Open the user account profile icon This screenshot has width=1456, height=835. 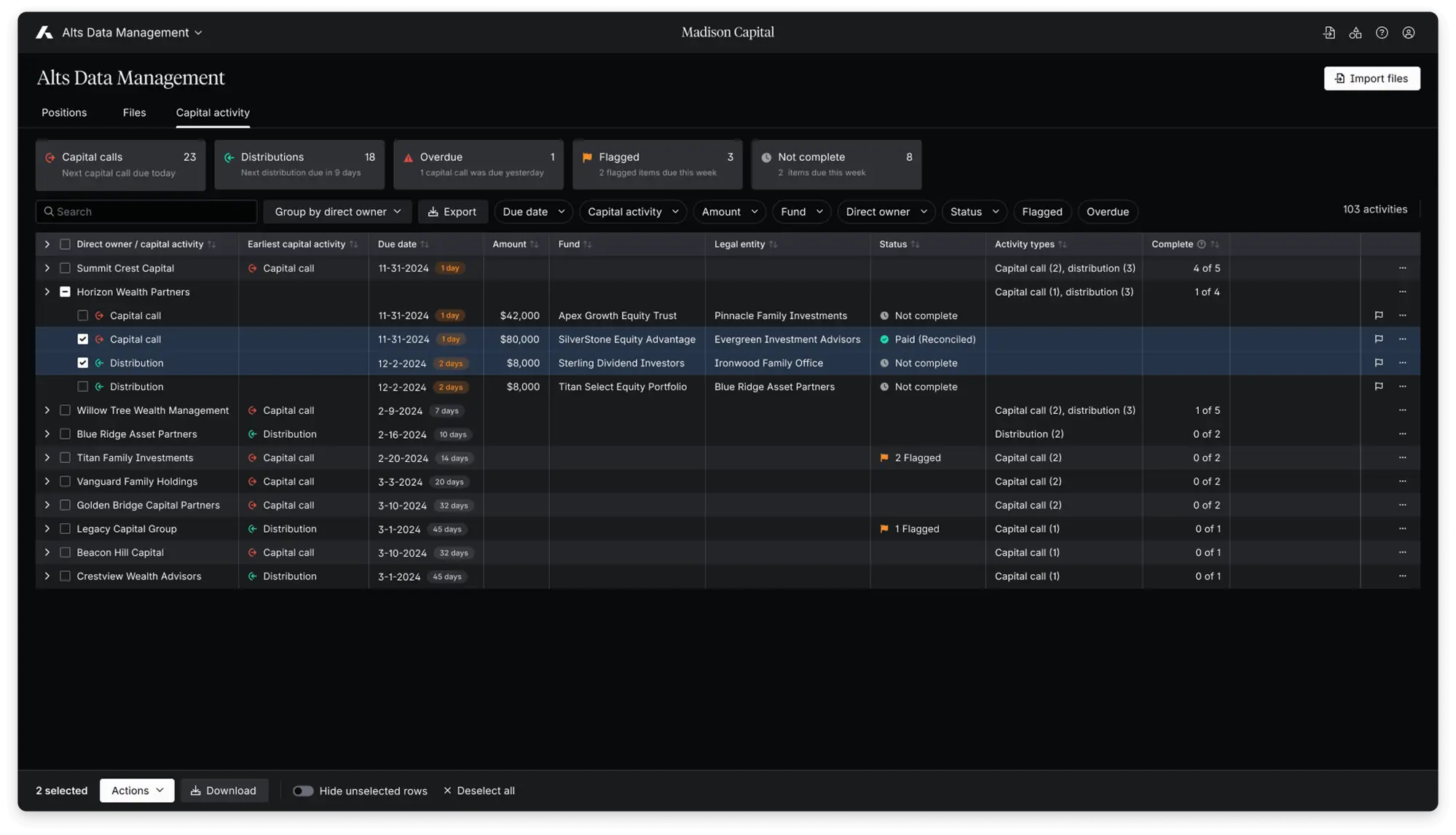coord(1409,33)
